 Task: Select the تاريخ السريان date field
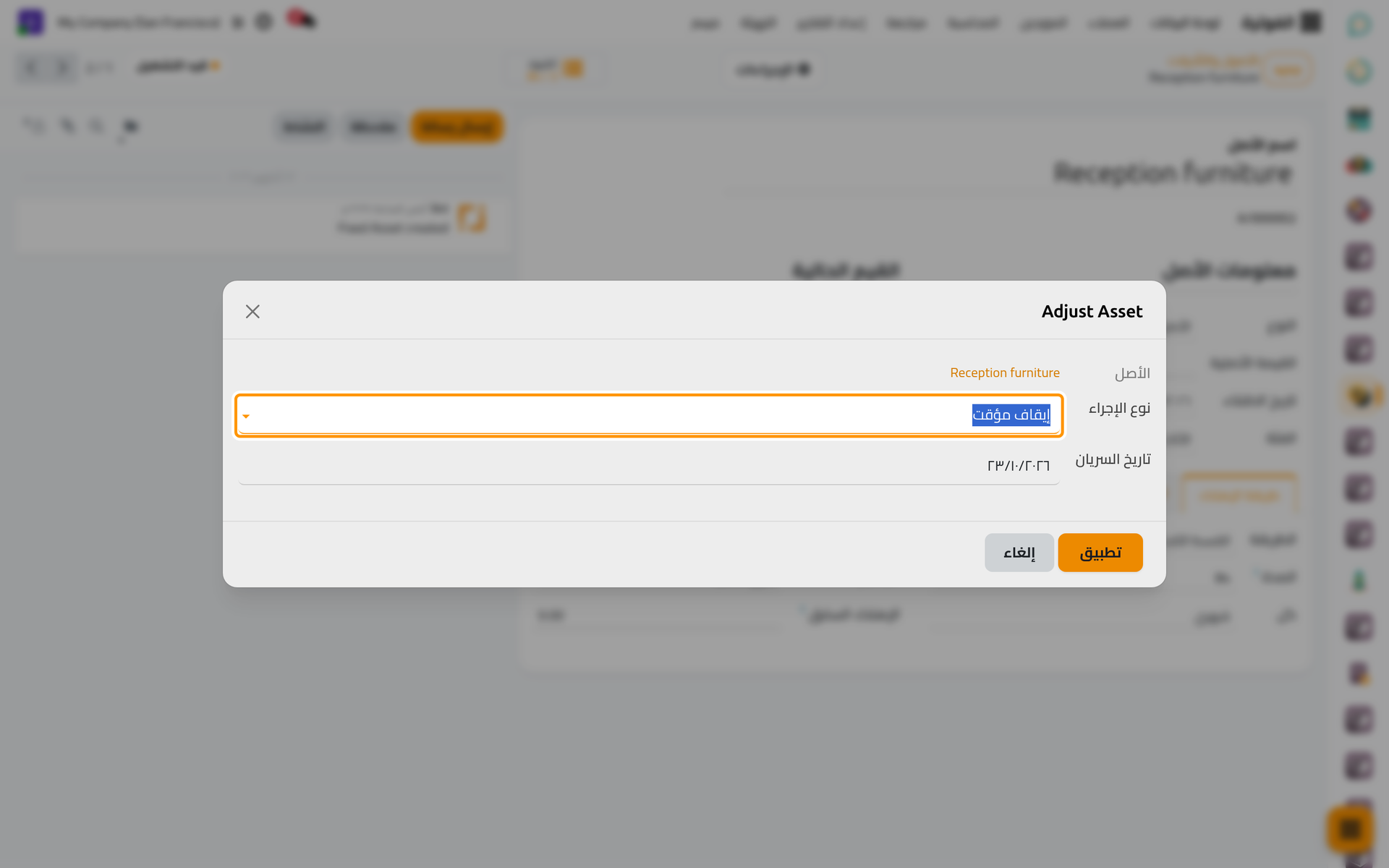(x=649, y=465)
